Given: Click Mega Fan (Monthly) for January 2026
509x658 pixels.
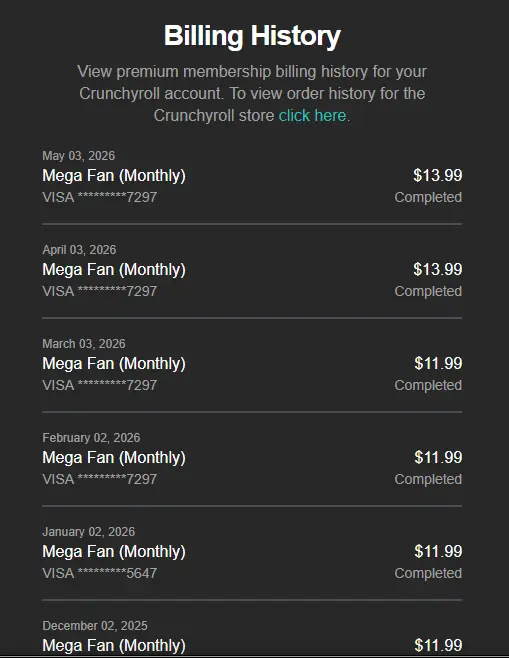Looking at the screenshot, I should click(114, 551).
